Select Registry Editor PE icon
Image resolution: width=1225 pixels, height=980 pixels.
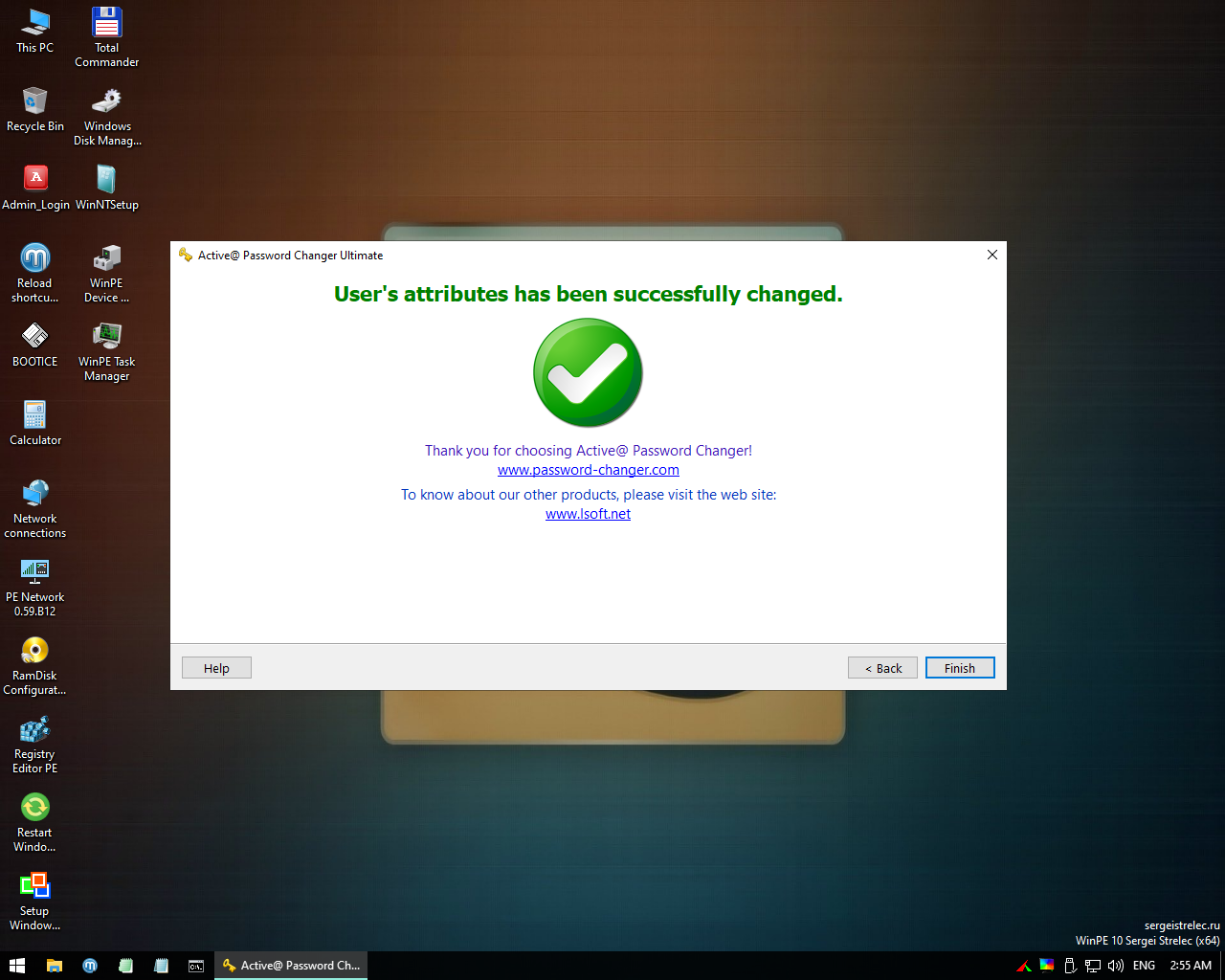pyautogui.click(x=35, y=744)
